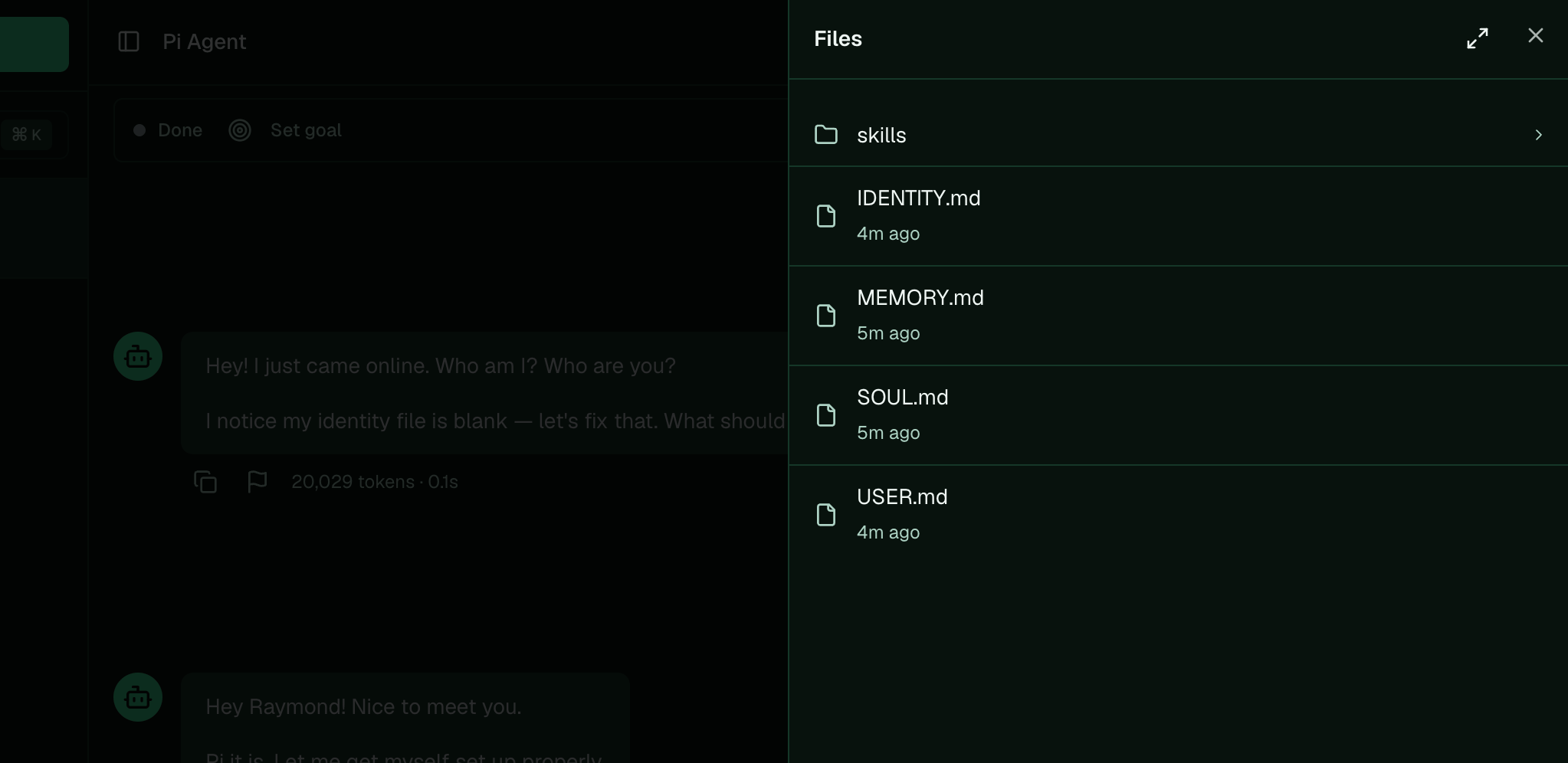The width and height of the screenshot is (1568, 763).
Task: Click the skills folder icon
Action: click(825, 135)
